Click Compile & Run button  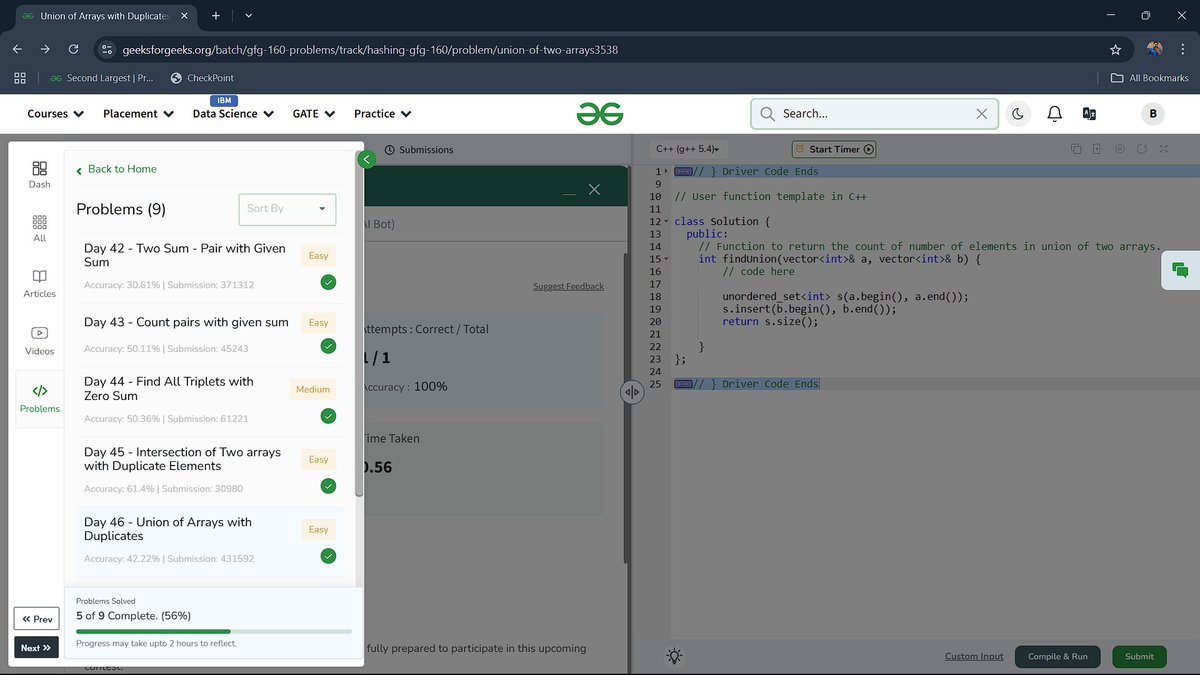[1058, 656]
